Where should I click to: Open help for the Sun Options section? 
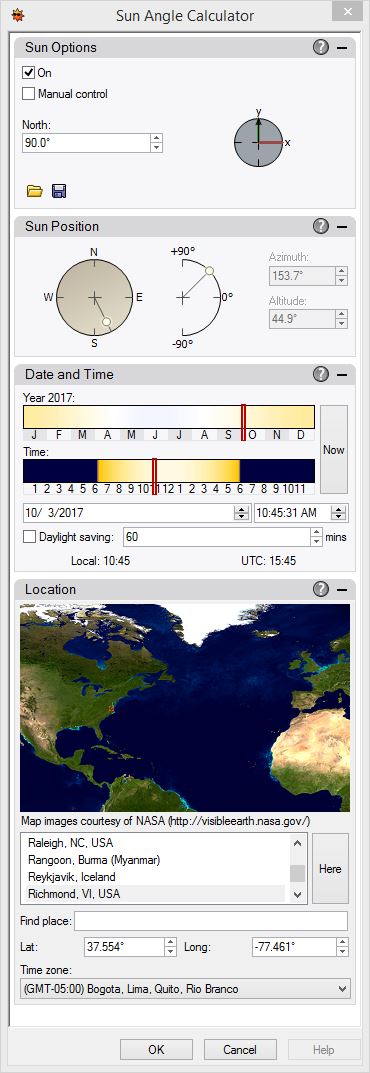(320, 47)
